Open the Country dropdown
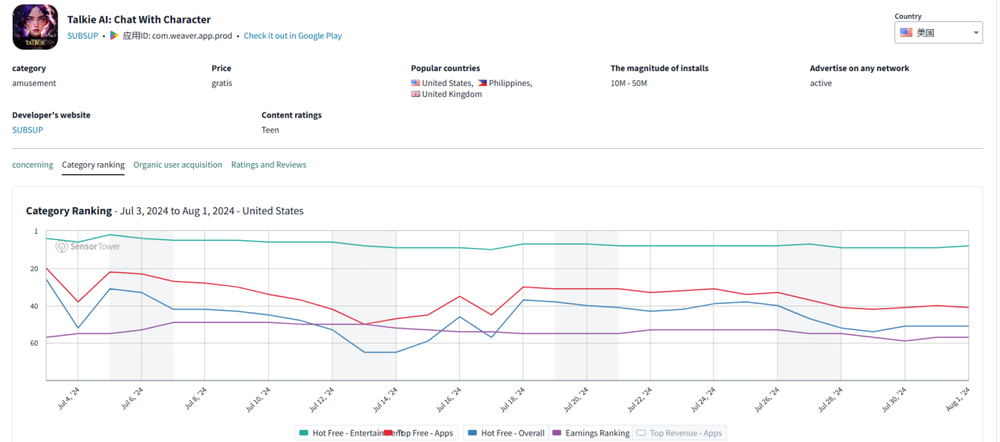Image resolution: width=1000 pixels, height=442 pixels. (938, 33)
